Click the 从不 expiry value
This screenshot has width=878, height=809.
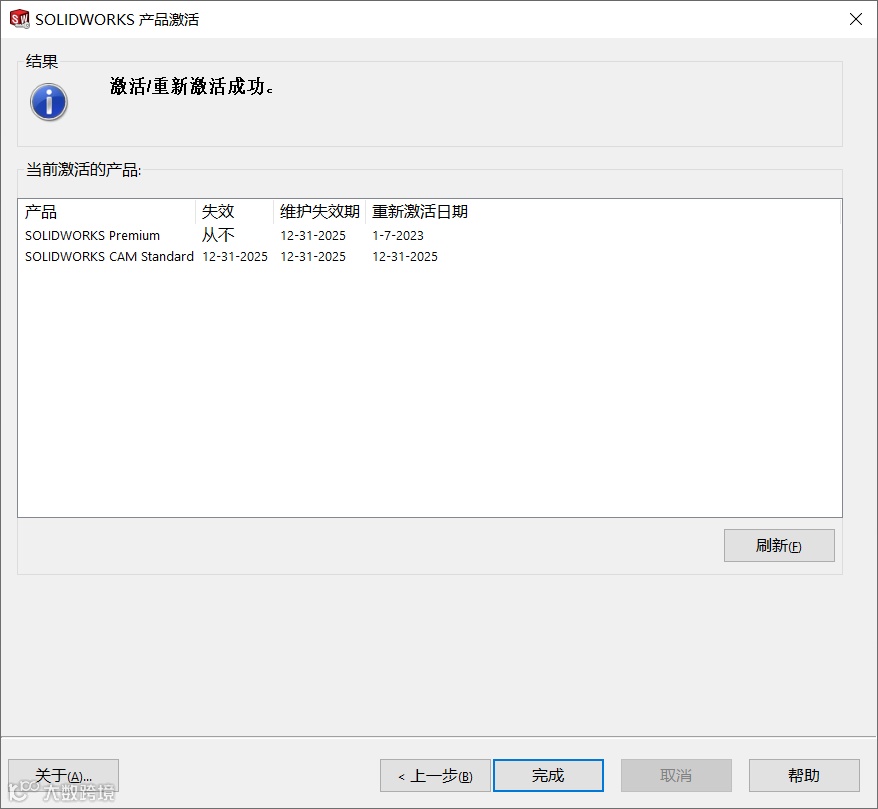tap(218, 235)
